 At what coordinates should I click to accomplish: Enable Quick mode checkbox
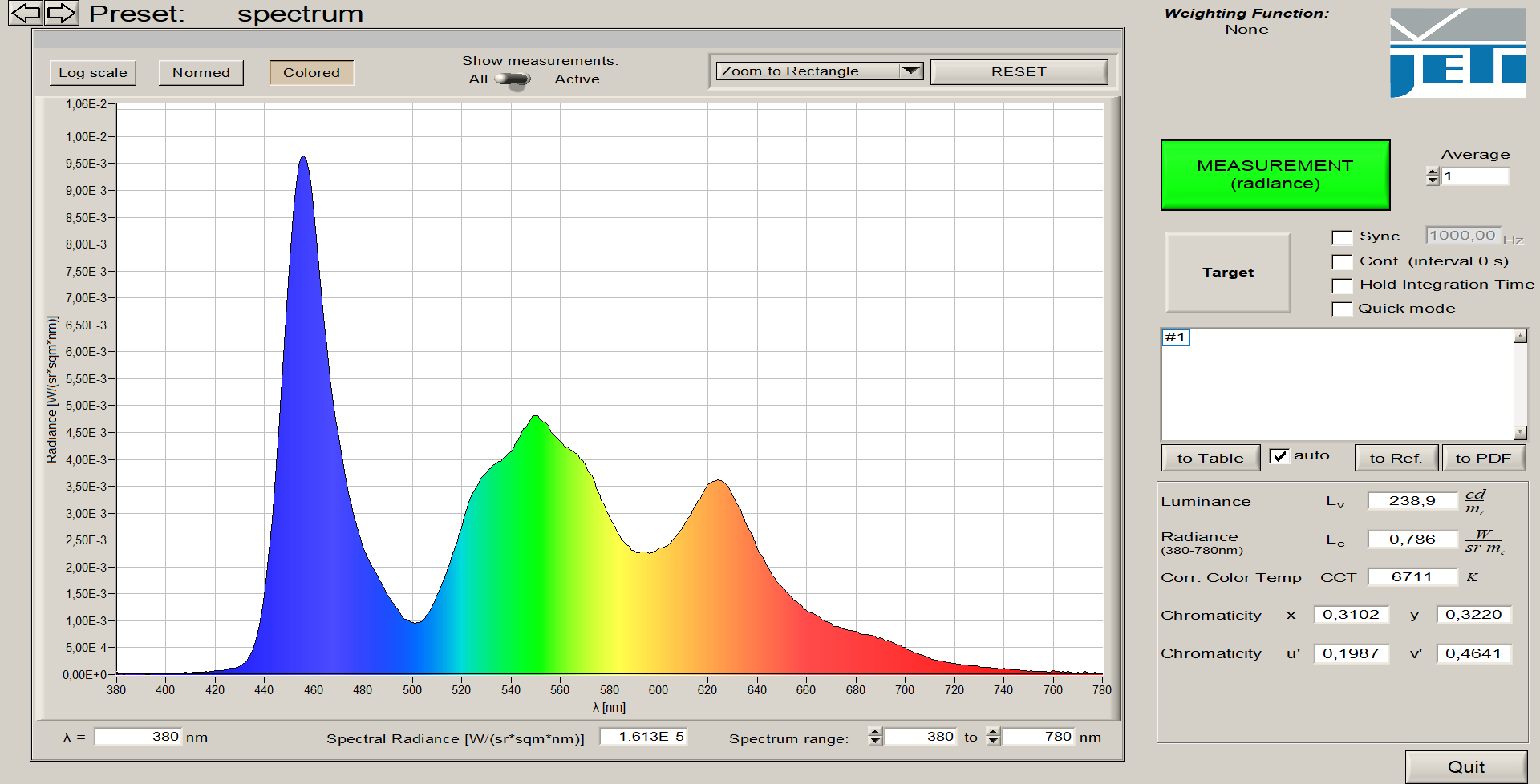[x=1342, y=309]
